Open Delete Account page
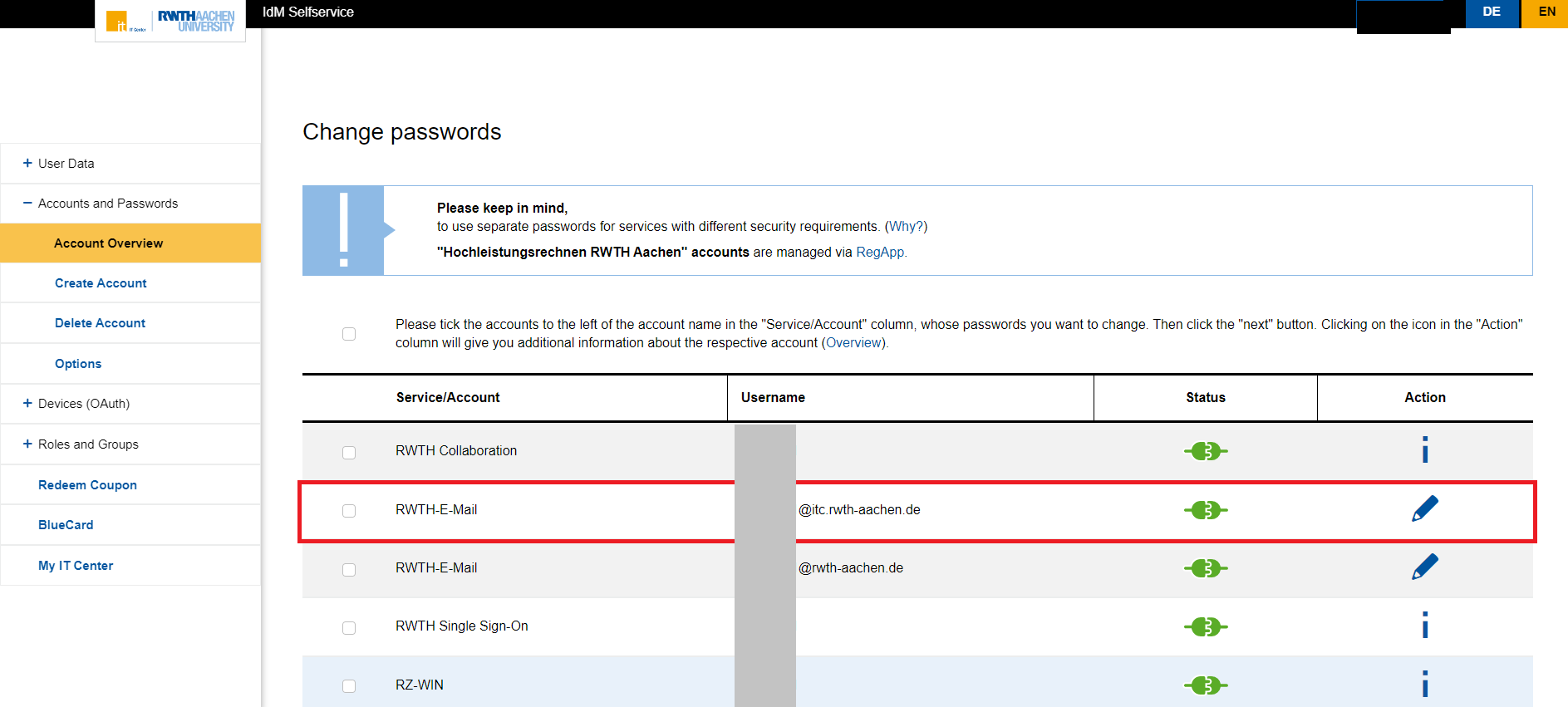Image resolution: width=1568 pixels, height=707 pixels. pos(100,323)
